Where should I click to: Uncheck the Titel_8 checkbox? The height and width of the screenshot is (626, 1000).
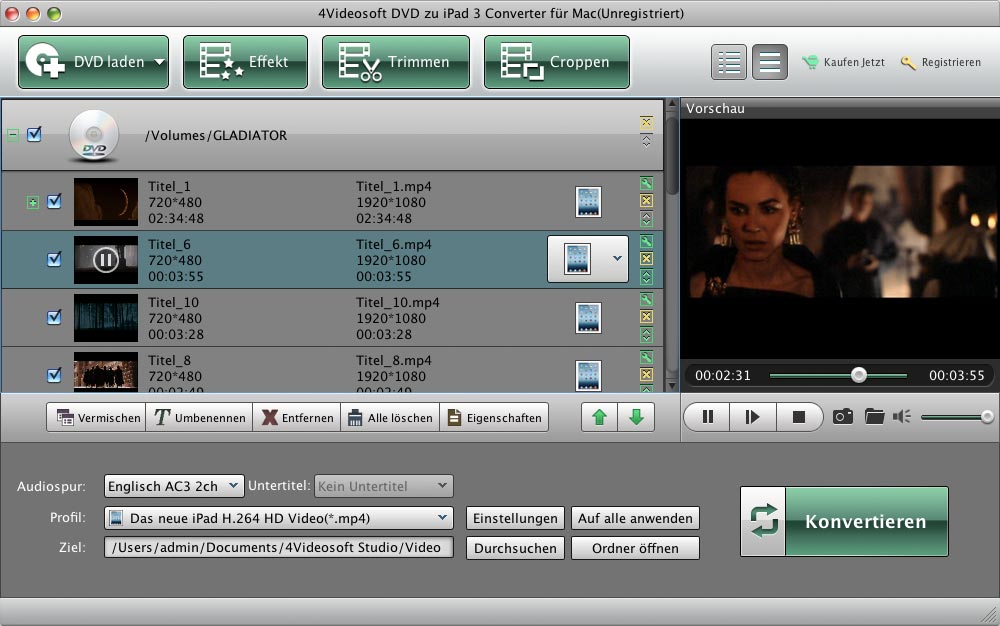click(54, 375)
